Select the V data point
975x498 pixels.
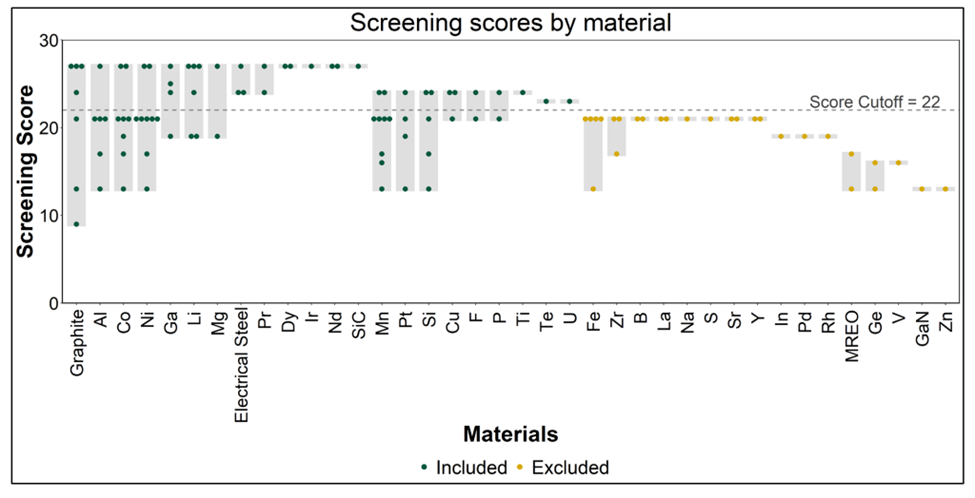(898, 162)
